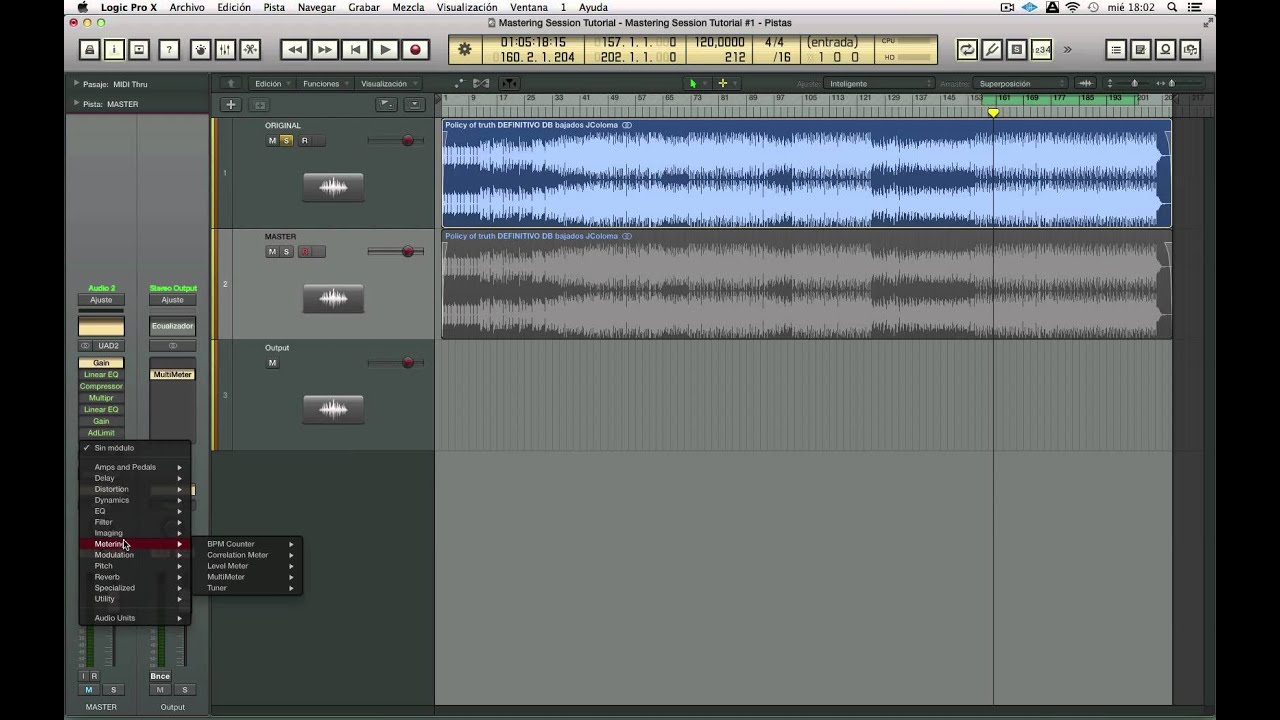Record-enable the ORIGINAL track
Screen dimensions: 1280x720
[305, 141]
